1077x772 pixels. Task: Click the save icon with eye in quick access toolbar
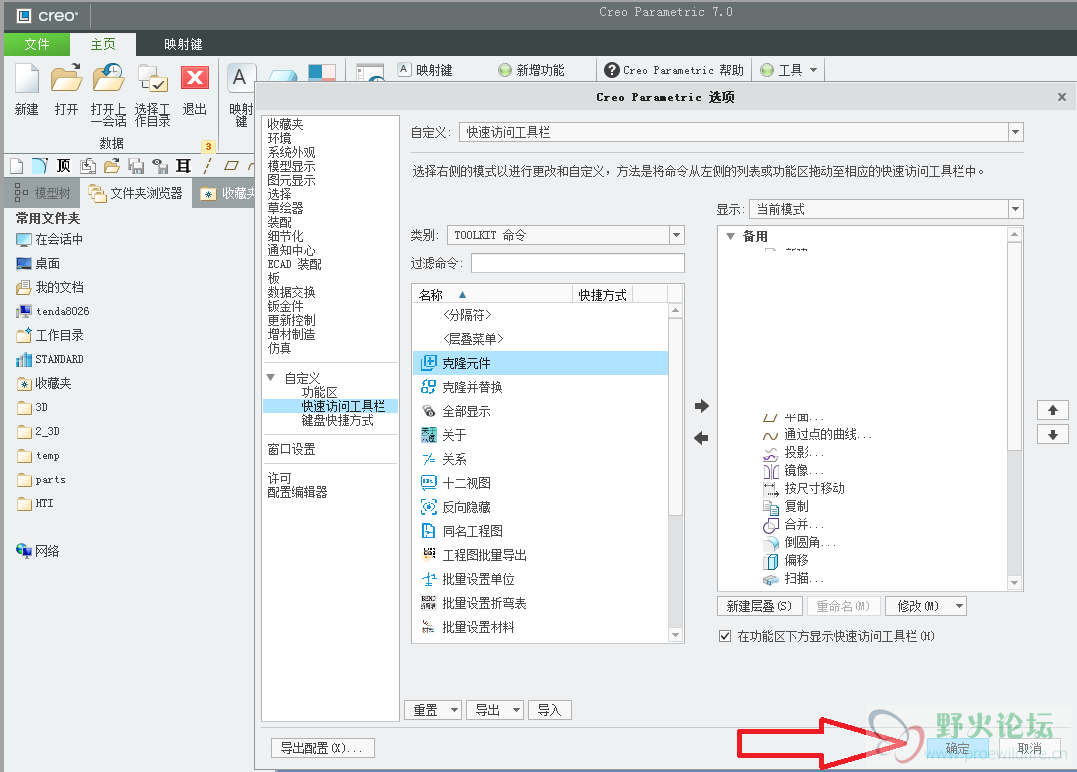click(x=159, y=166)
